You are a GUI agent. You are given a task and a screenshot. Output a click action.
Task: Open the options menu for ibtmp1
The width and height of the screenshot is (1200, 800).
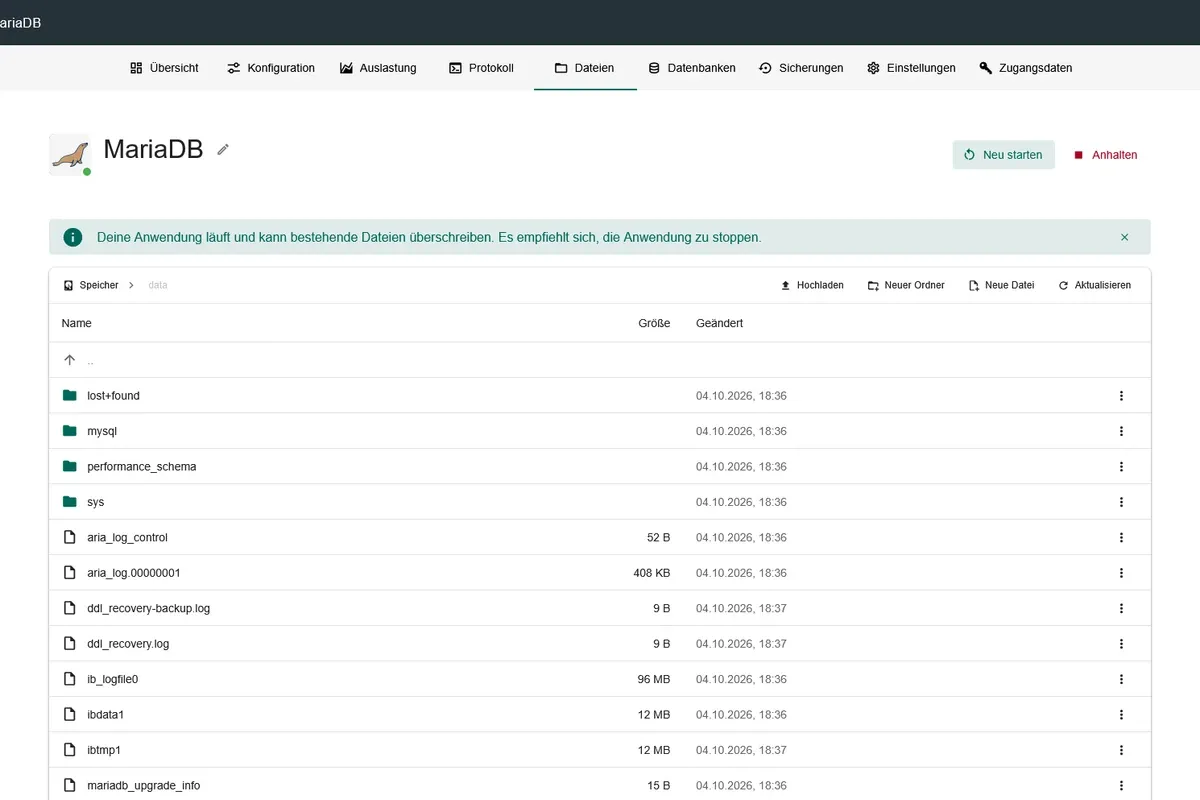[1121, 750]
